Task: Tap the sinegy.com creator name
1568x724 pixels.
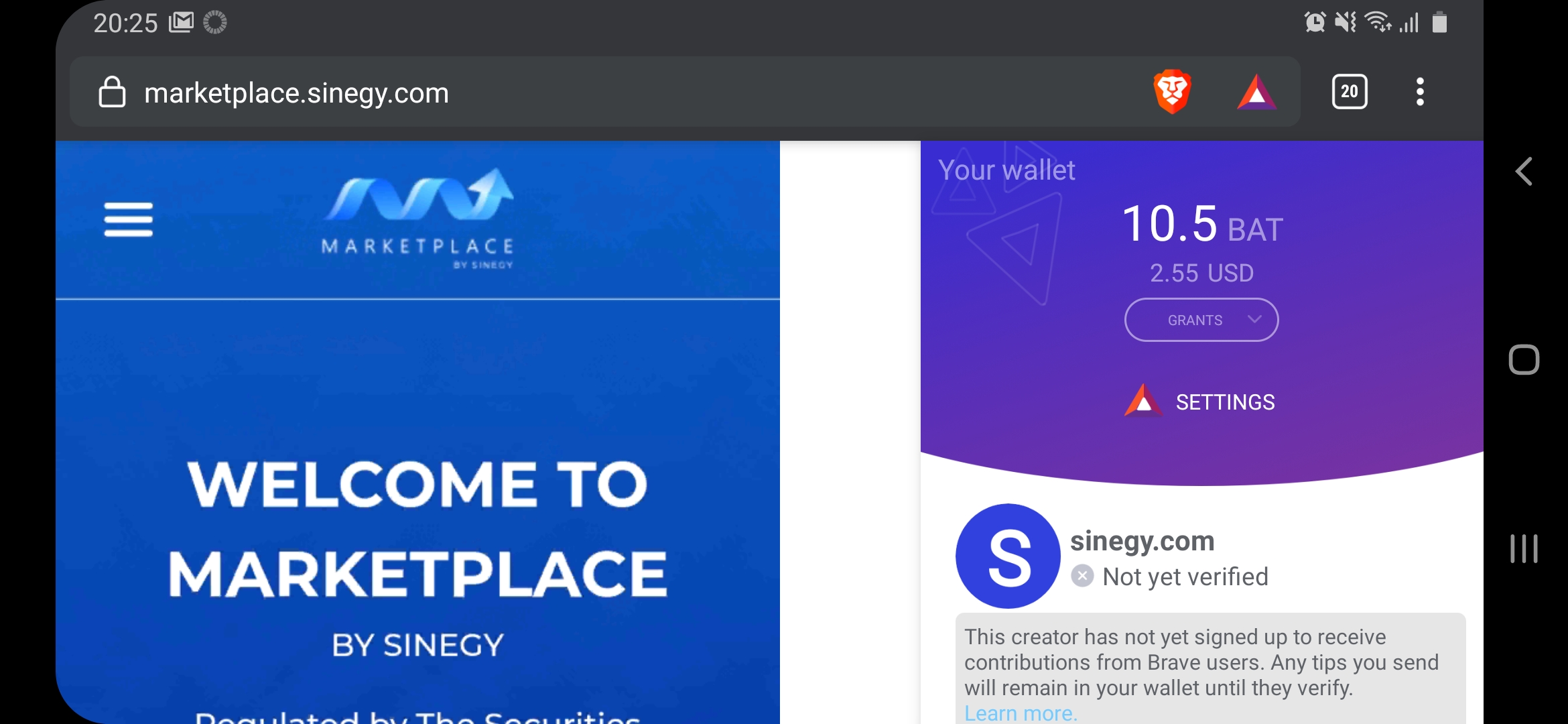Action: 1142,540
